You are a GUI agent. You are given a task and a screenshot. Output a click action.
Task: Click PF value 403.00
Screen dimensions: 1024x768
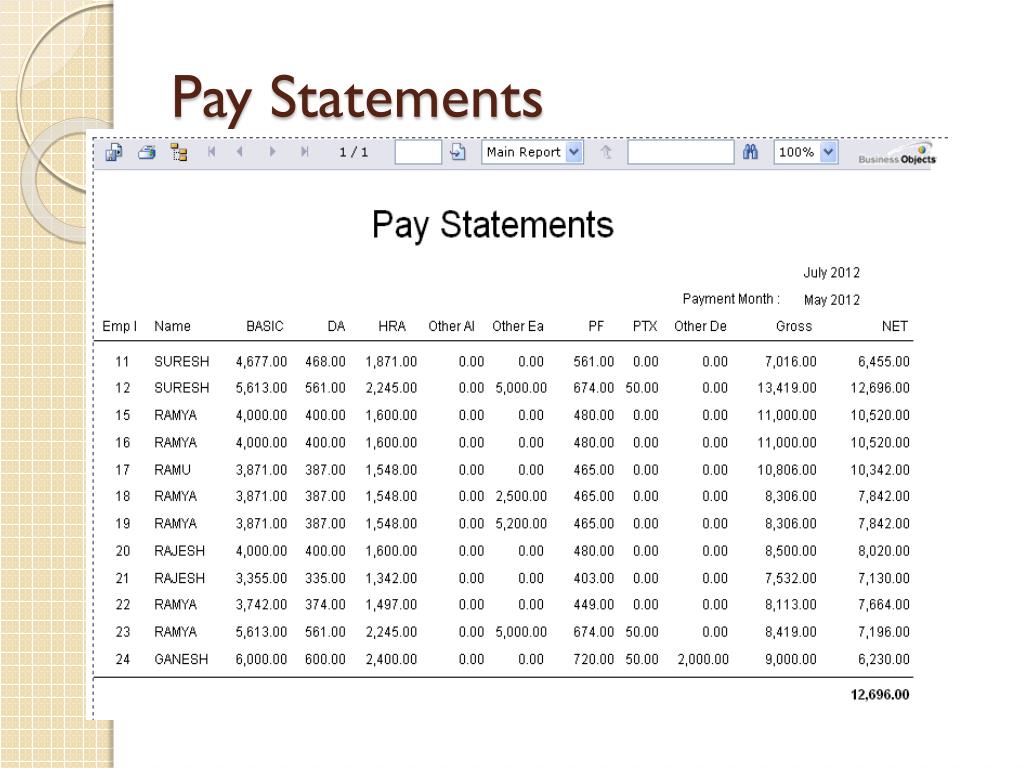pyautogui.click(x=594, y=578)
